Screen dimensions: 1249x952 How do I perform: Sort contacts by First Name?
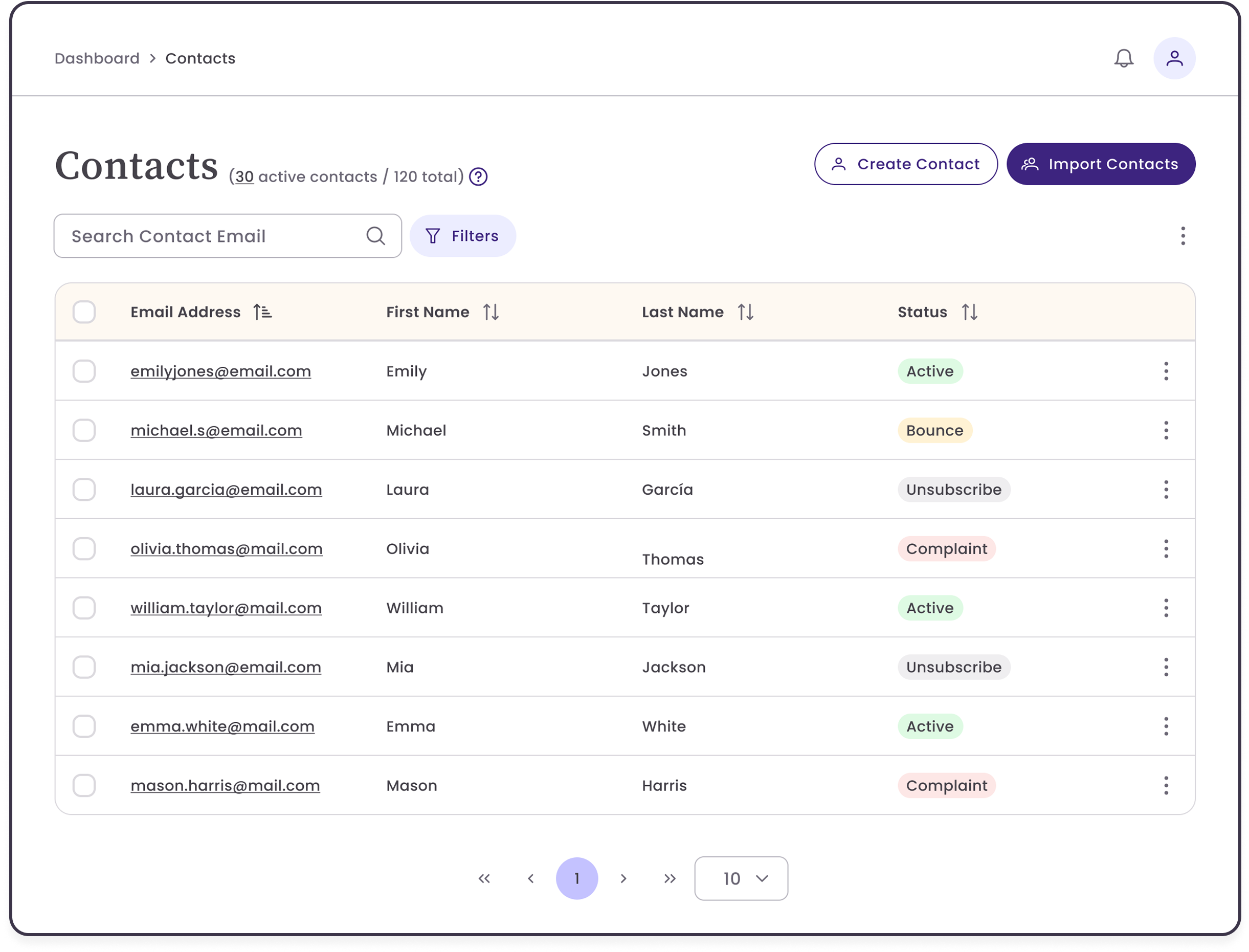click(x=492, y=311)
